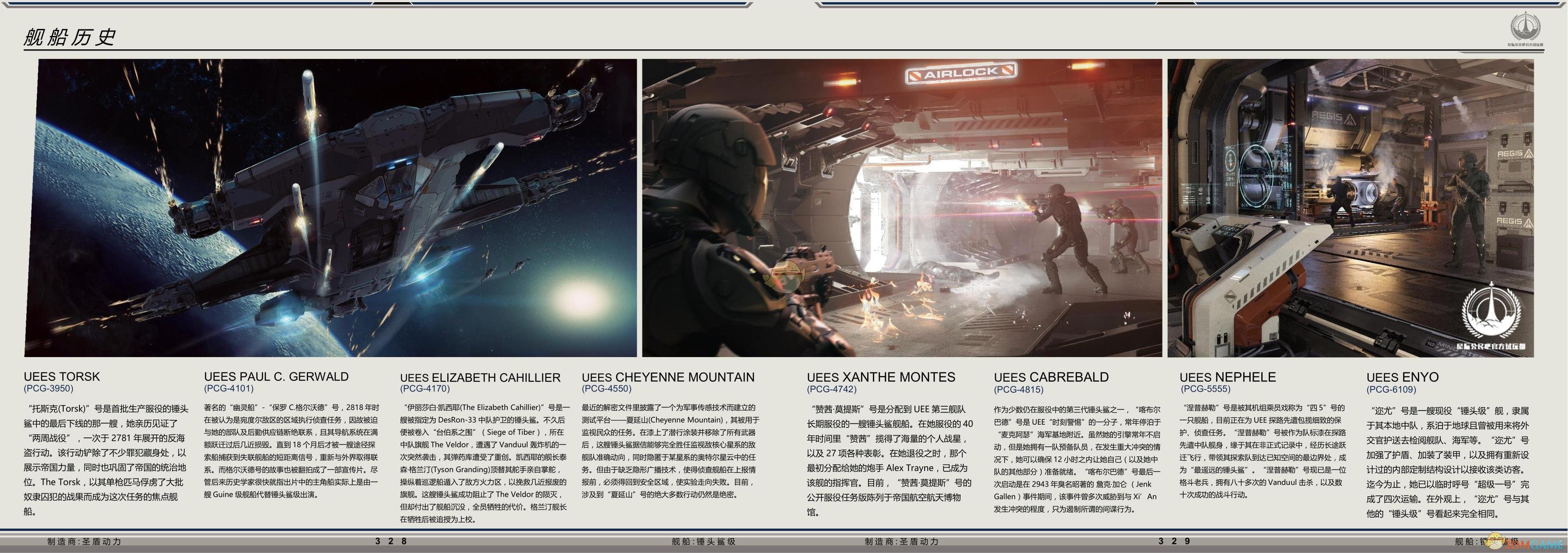Click 舰船:锤头鲨级 in the page 328 footer
This screenshot has width=1568, height=553.
coord(703,542)
